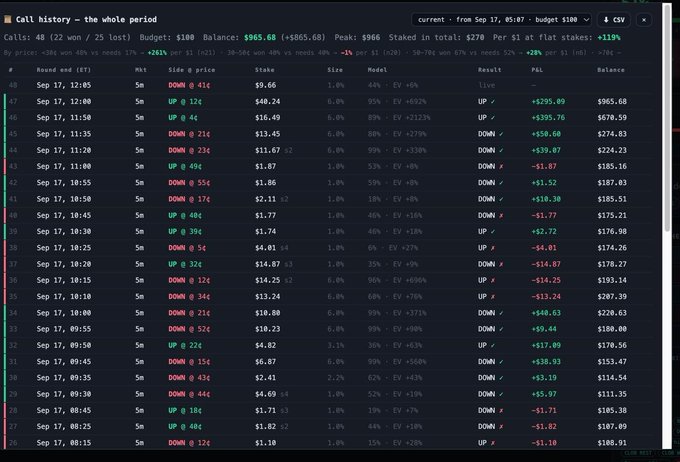Click 'UP @ 22¢' in the 09:50 row
680x462 pixels.
[185, 346]
